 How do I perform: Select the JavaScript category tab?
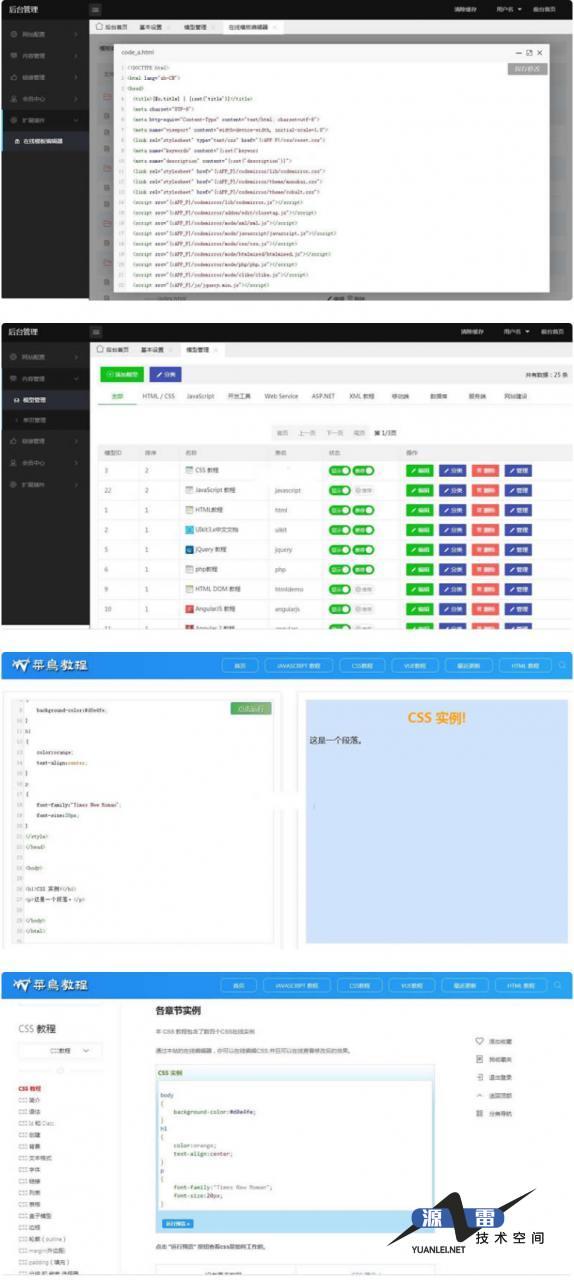click(201, 396)
